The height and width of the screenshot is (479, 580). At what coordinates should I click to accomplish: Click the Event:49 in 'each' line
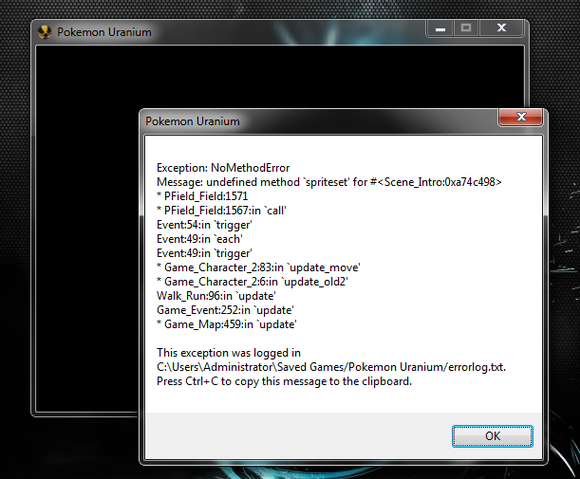(x=199, y=239)
